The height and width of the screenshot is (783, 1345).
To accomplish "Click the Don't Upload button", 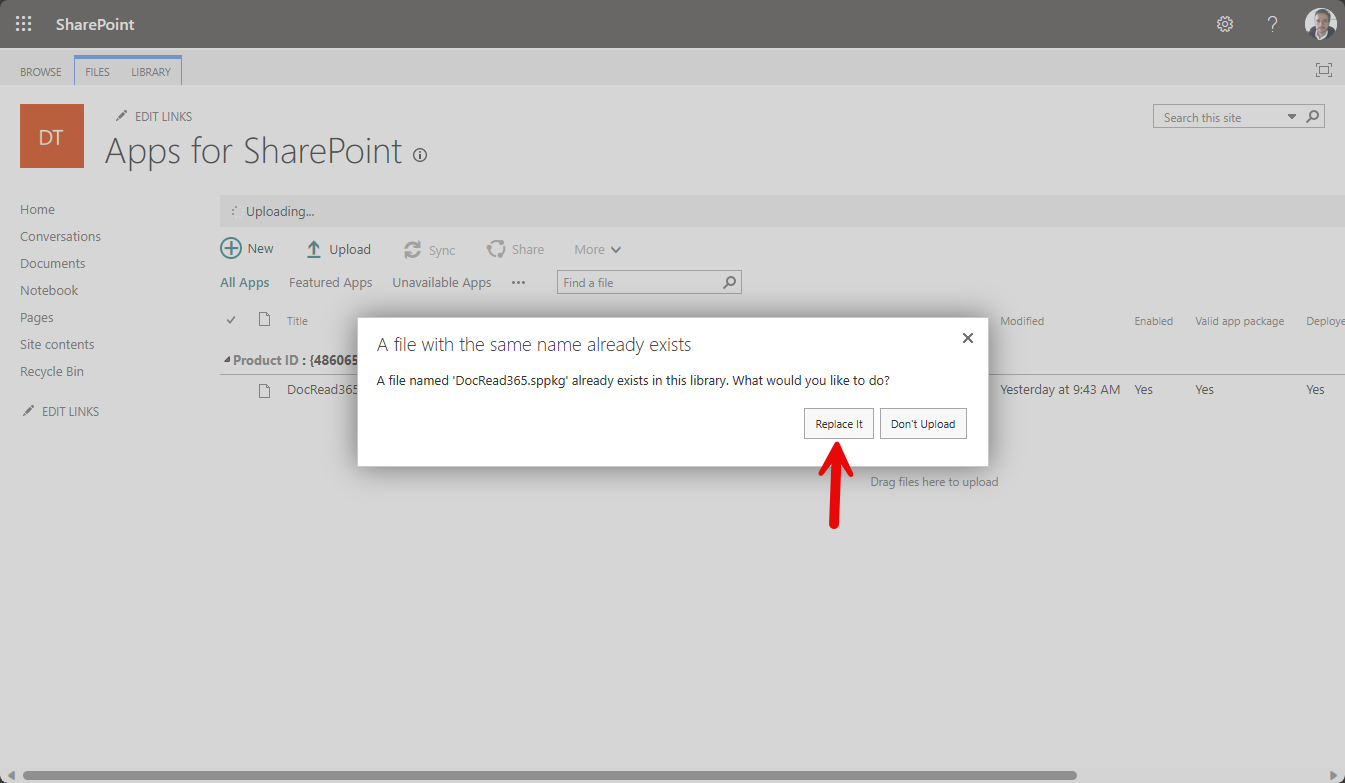I will [923, 424].
